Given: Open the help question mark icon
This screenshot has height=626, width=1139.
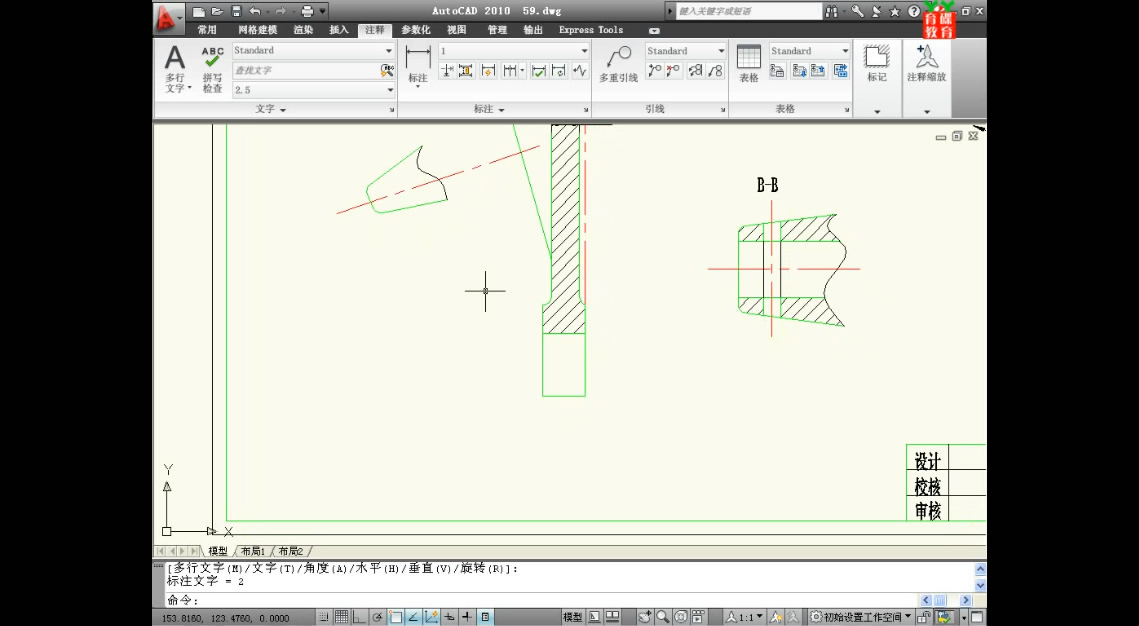Looking at the screenshot, I should click(913, 12).
